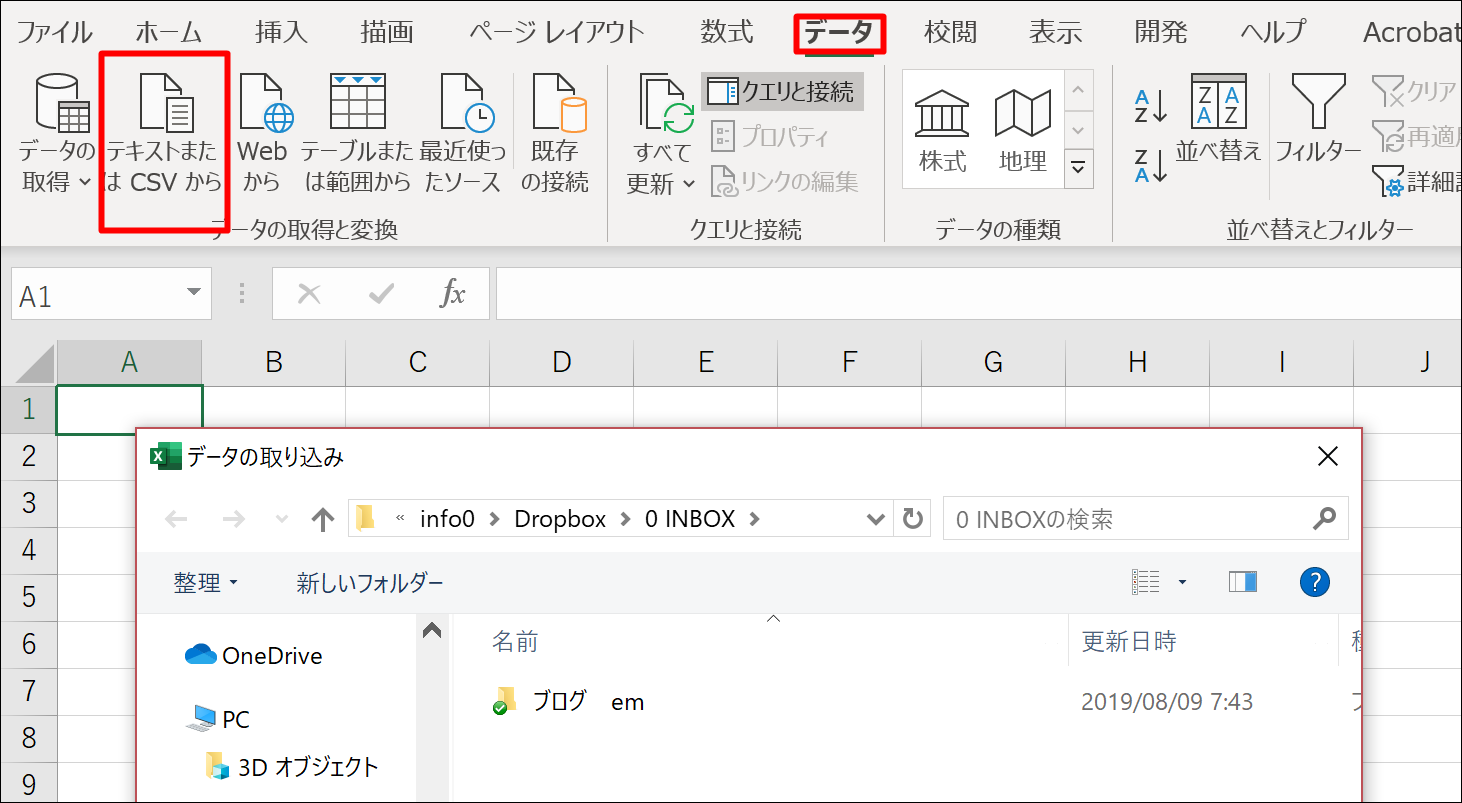Select row 5 header
The image size is (1462, 803).
29,598
